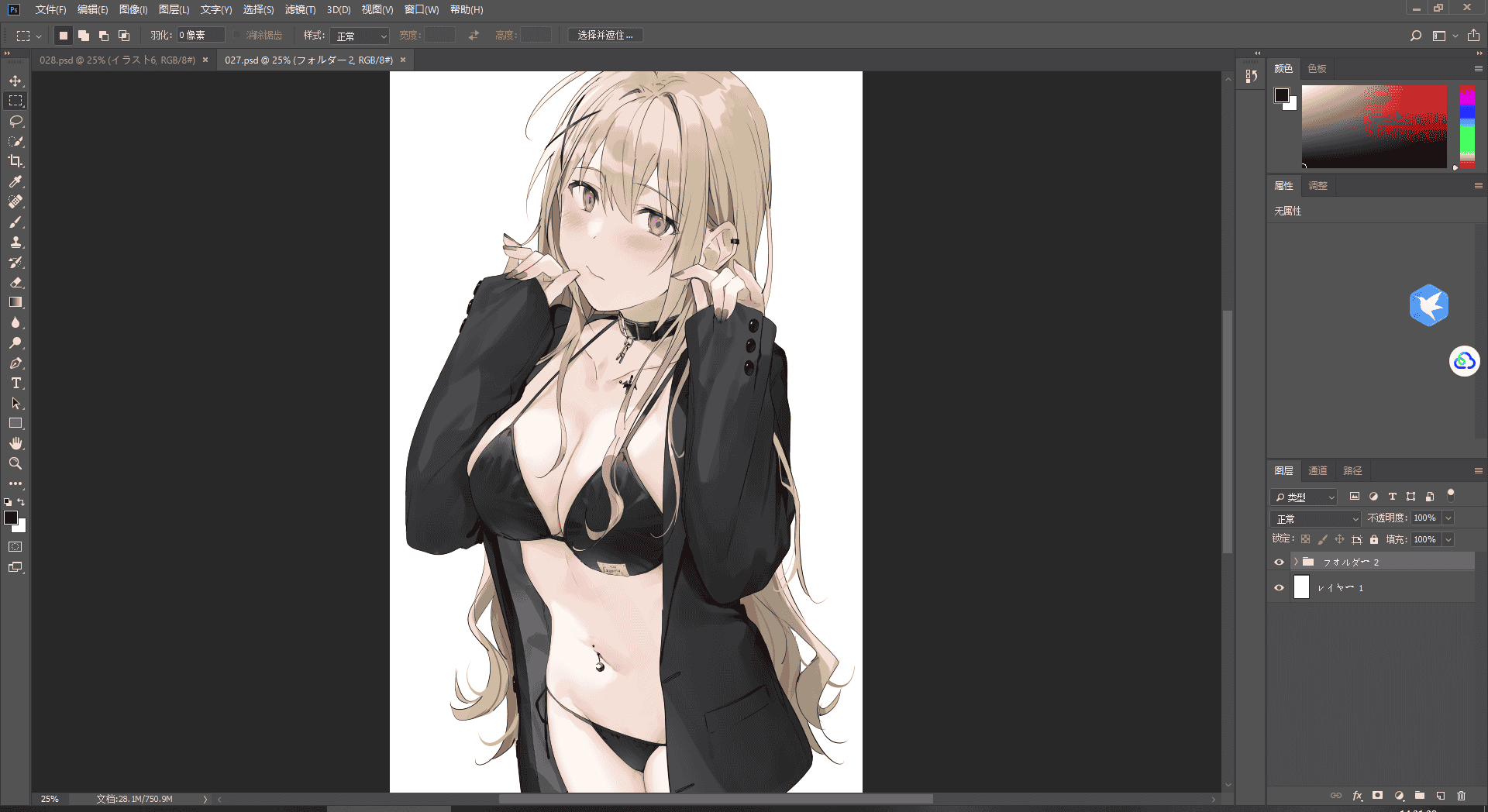Switch to the 色板 swatches tab
This screenshot has width=1488, height=812.
(1317, 68)
